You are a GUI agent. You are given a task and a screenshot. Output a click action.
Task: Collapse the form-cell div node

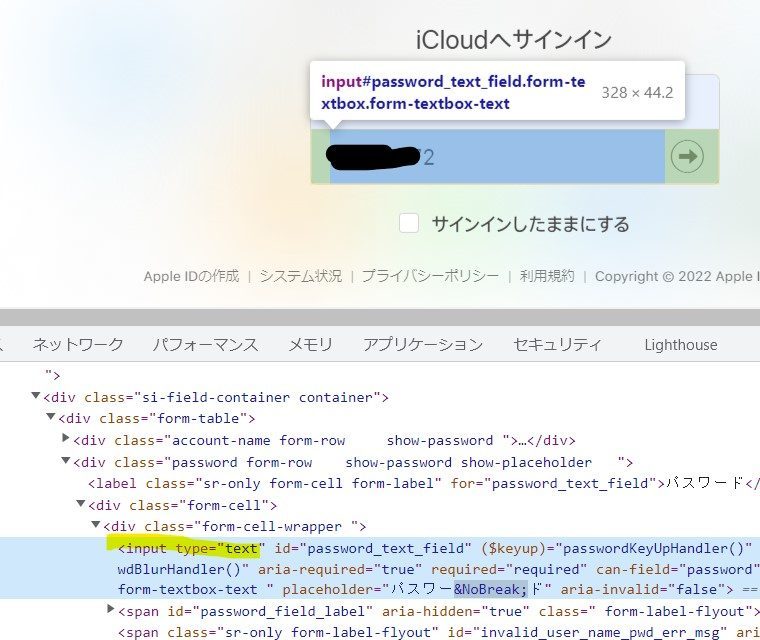coord(81,504)
